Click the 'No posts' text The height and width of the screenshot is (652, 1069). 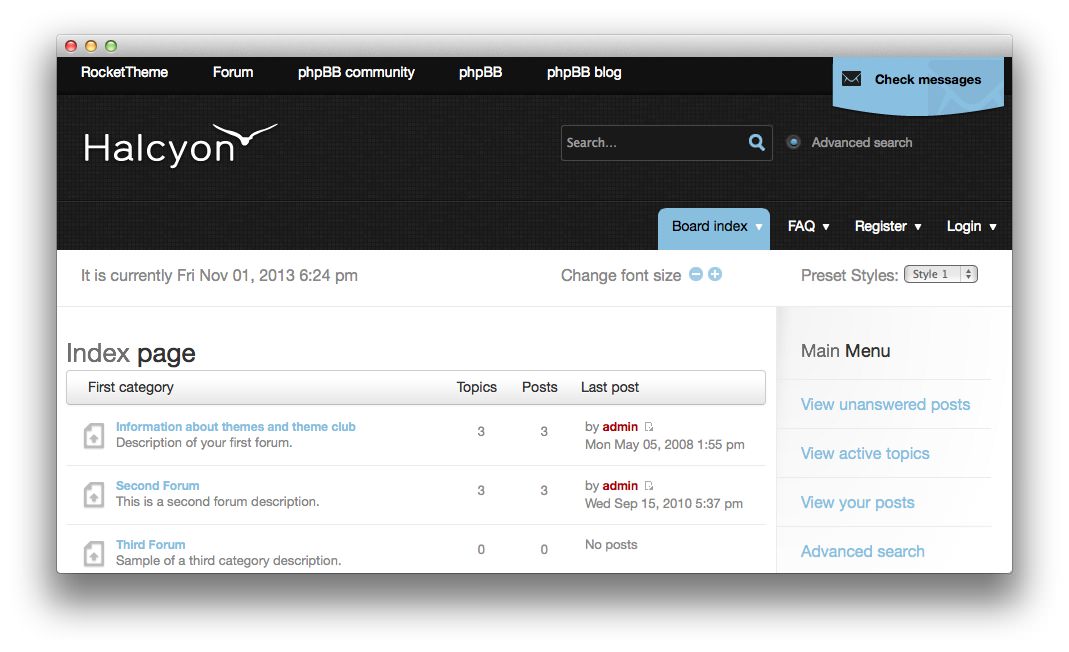tap(611, 544)
